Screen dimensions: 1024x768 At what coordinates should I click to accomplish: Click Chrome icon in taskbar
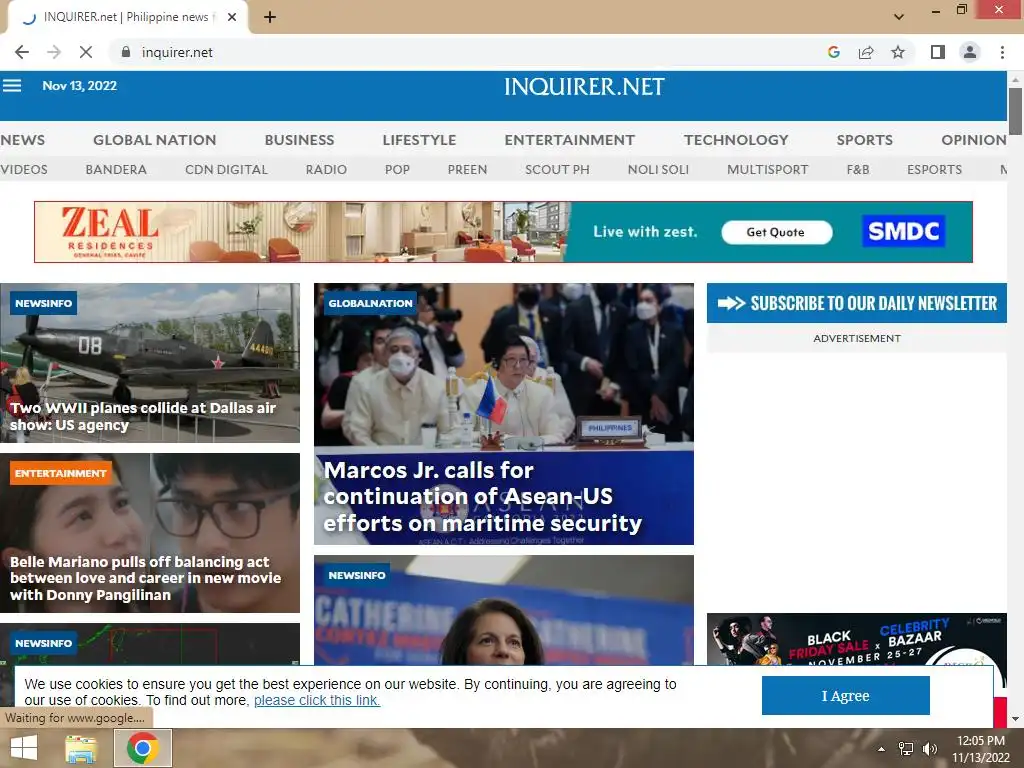(143, 748)
